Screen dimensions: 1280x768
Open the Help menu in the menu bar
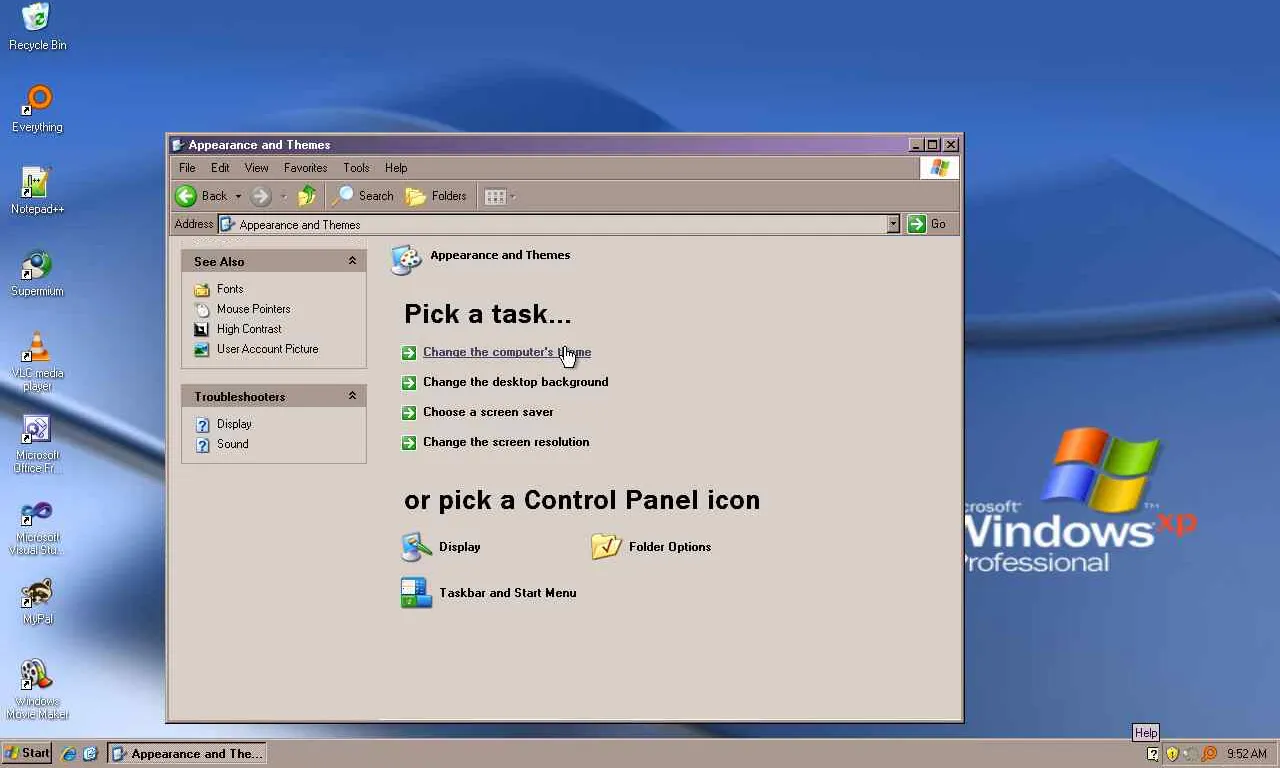point(396,168)
